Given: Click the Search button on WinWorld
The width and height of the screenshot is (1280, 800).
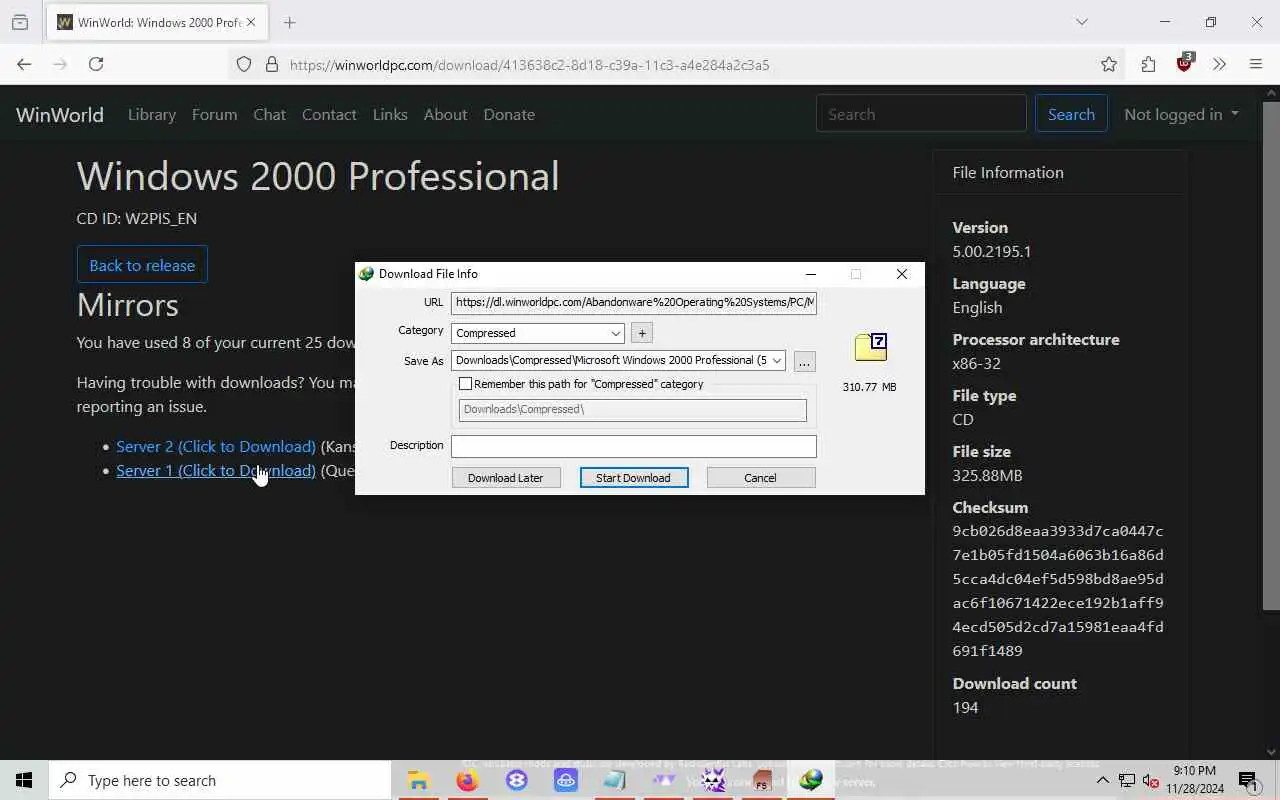Looking at the screenshot, I should [1071, 114].
